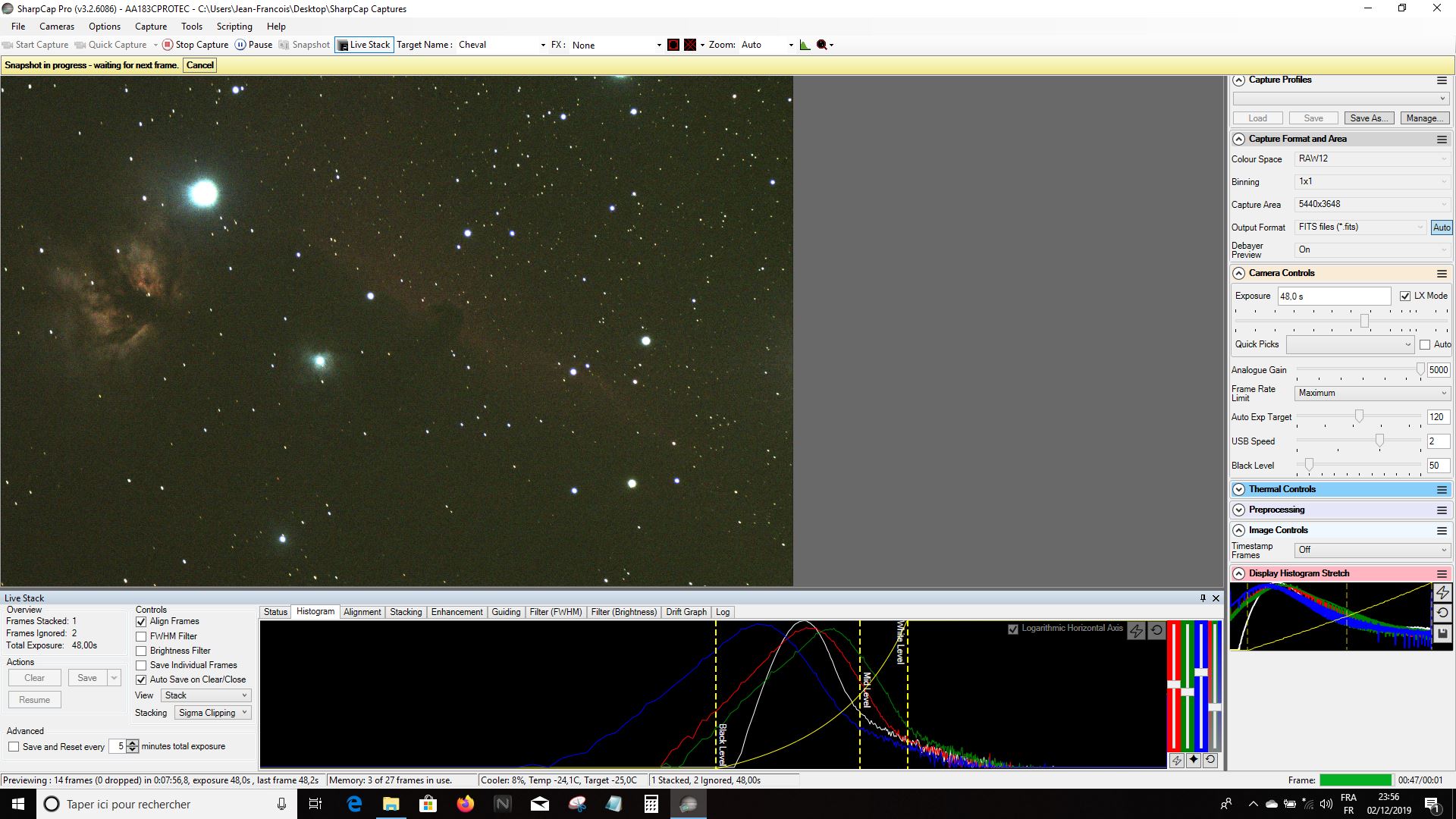Reset the Display Histogram Stretch
The width and height of the screenshot is (1456, 819).
pyautogui.click(x=1442, y=613)
